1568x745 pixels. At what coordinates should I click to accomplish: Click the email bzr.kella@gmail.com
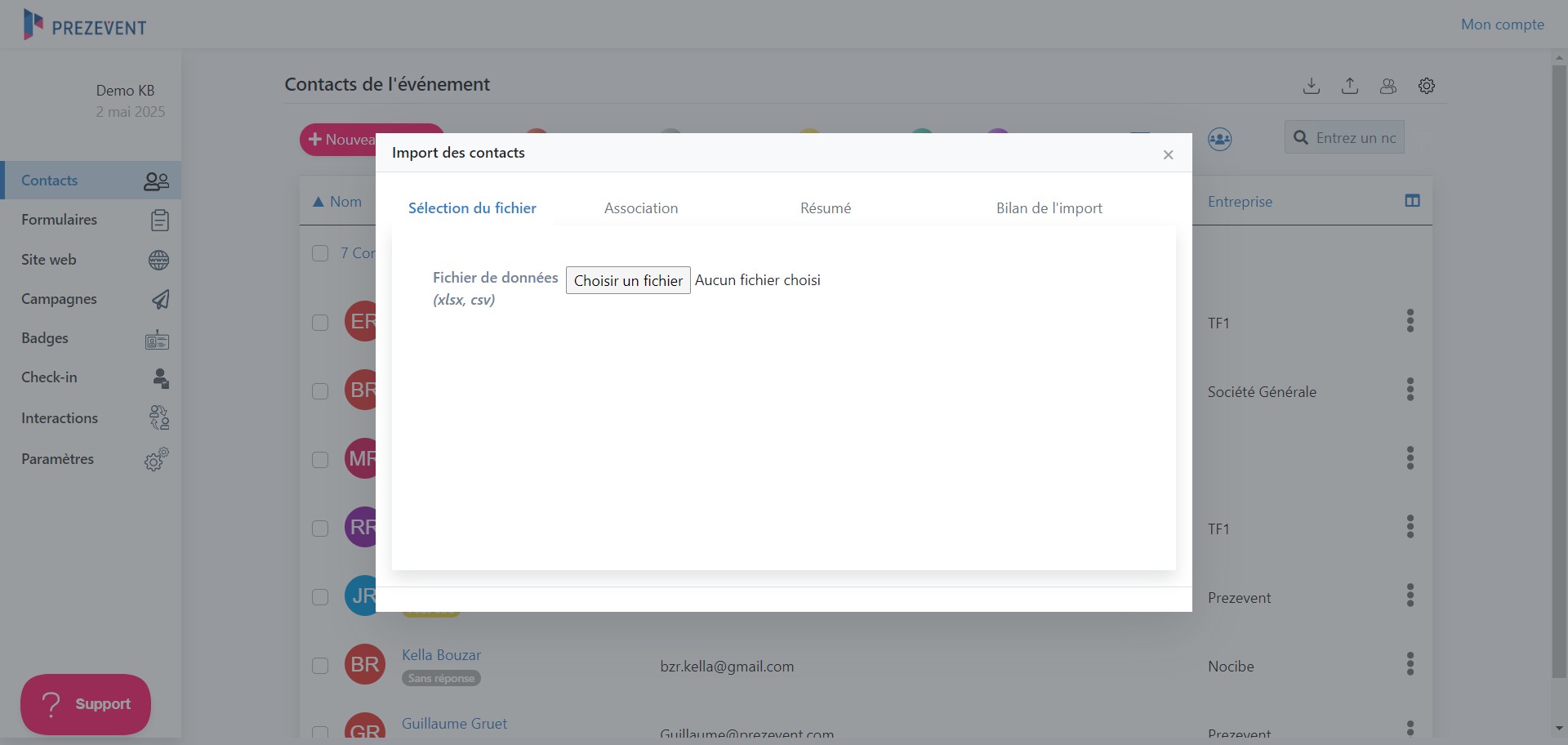point(727,667)
